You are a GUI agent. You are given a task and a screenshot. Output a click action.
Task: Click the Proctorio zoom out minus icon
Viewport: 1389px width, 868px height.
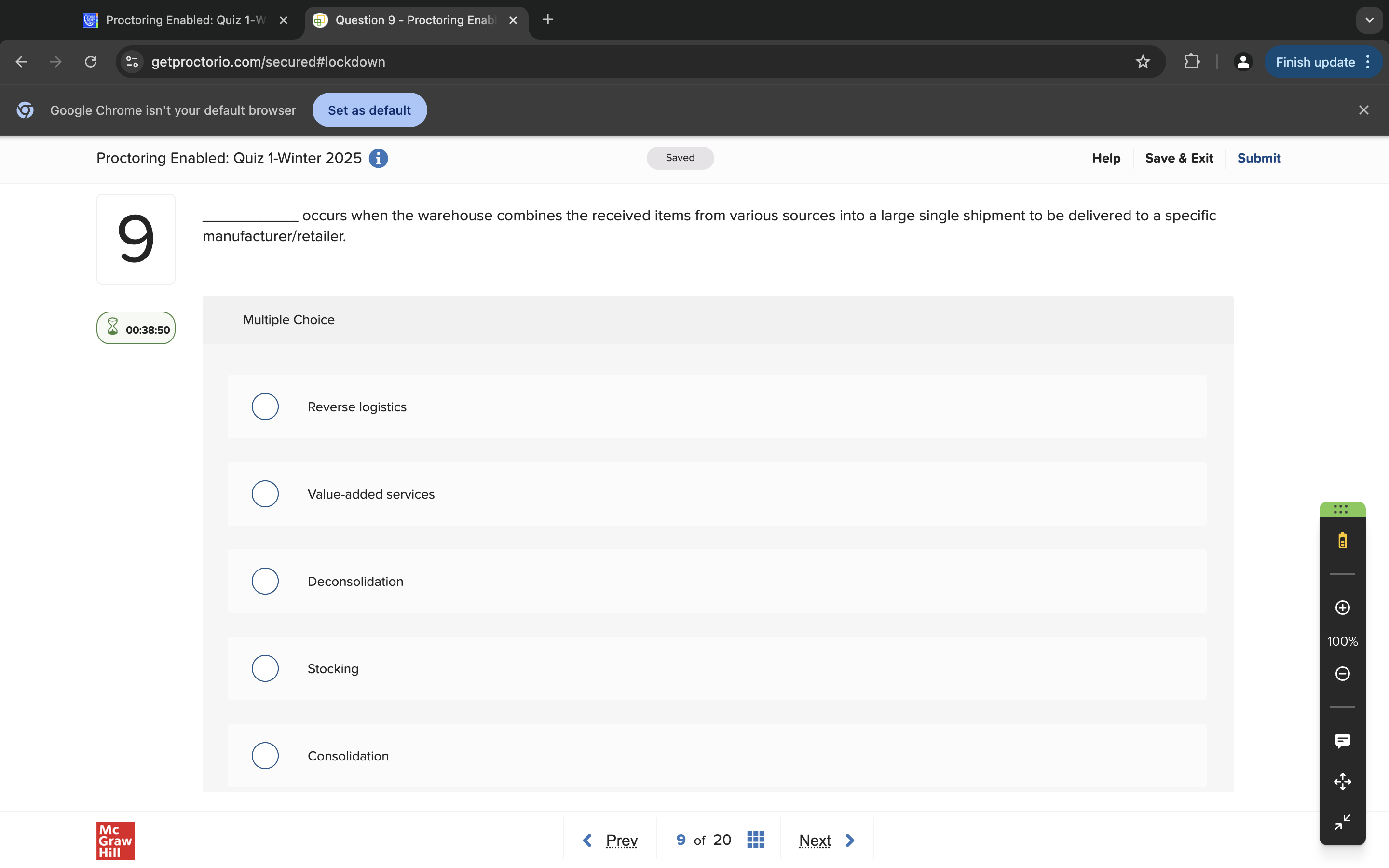[1342, 673]
